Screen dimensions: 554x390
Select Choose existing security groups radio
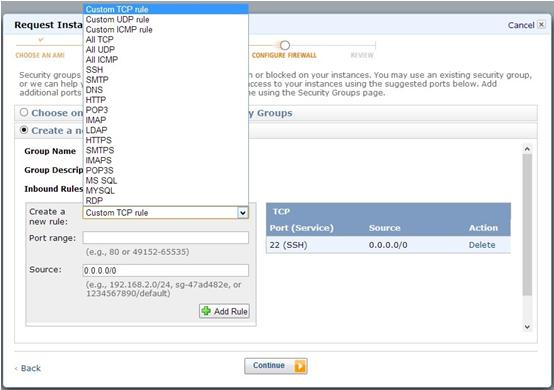pos(24,112)
